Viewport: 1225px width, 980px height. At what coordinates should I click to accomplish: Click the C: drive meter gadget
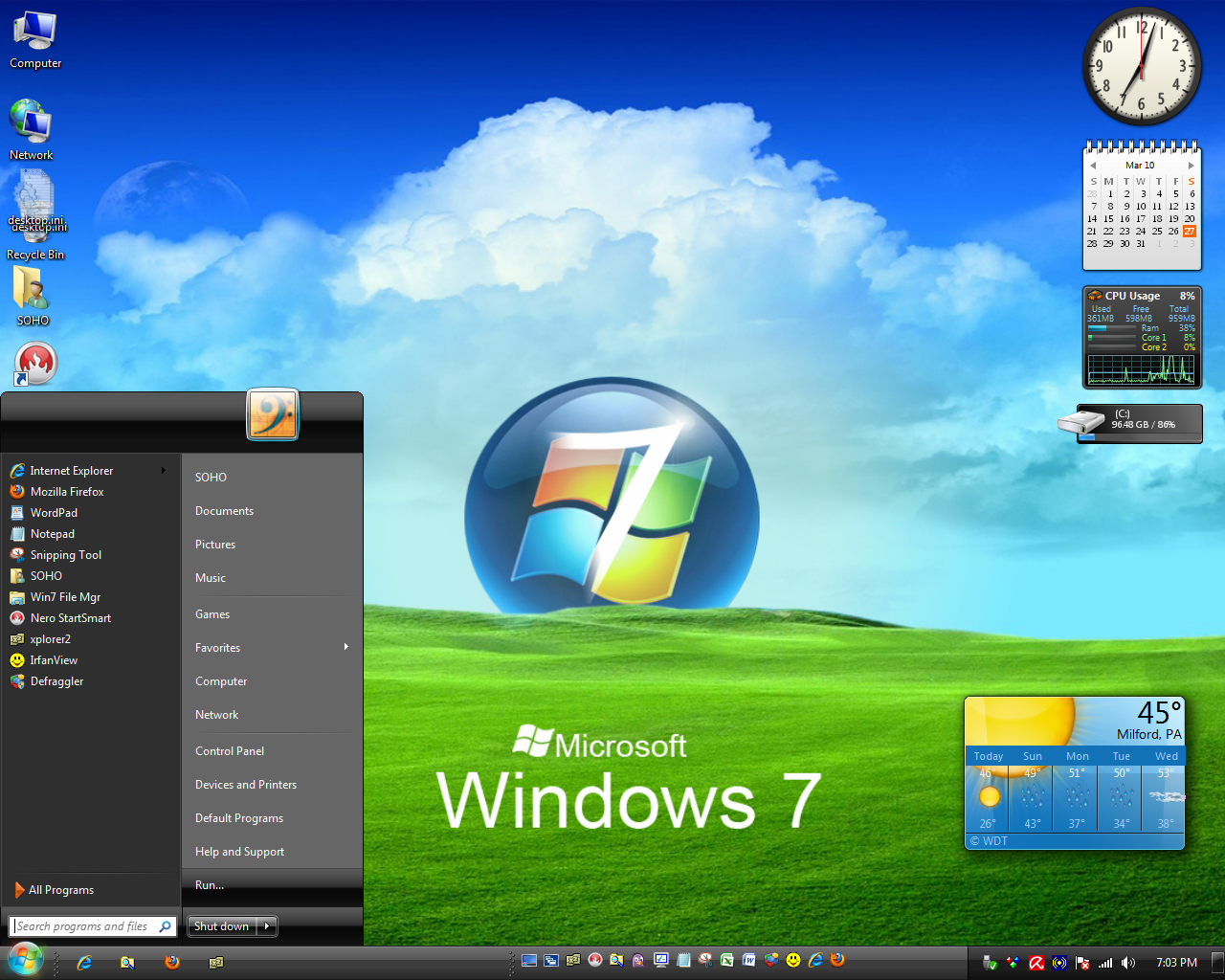click(1130, 424)
